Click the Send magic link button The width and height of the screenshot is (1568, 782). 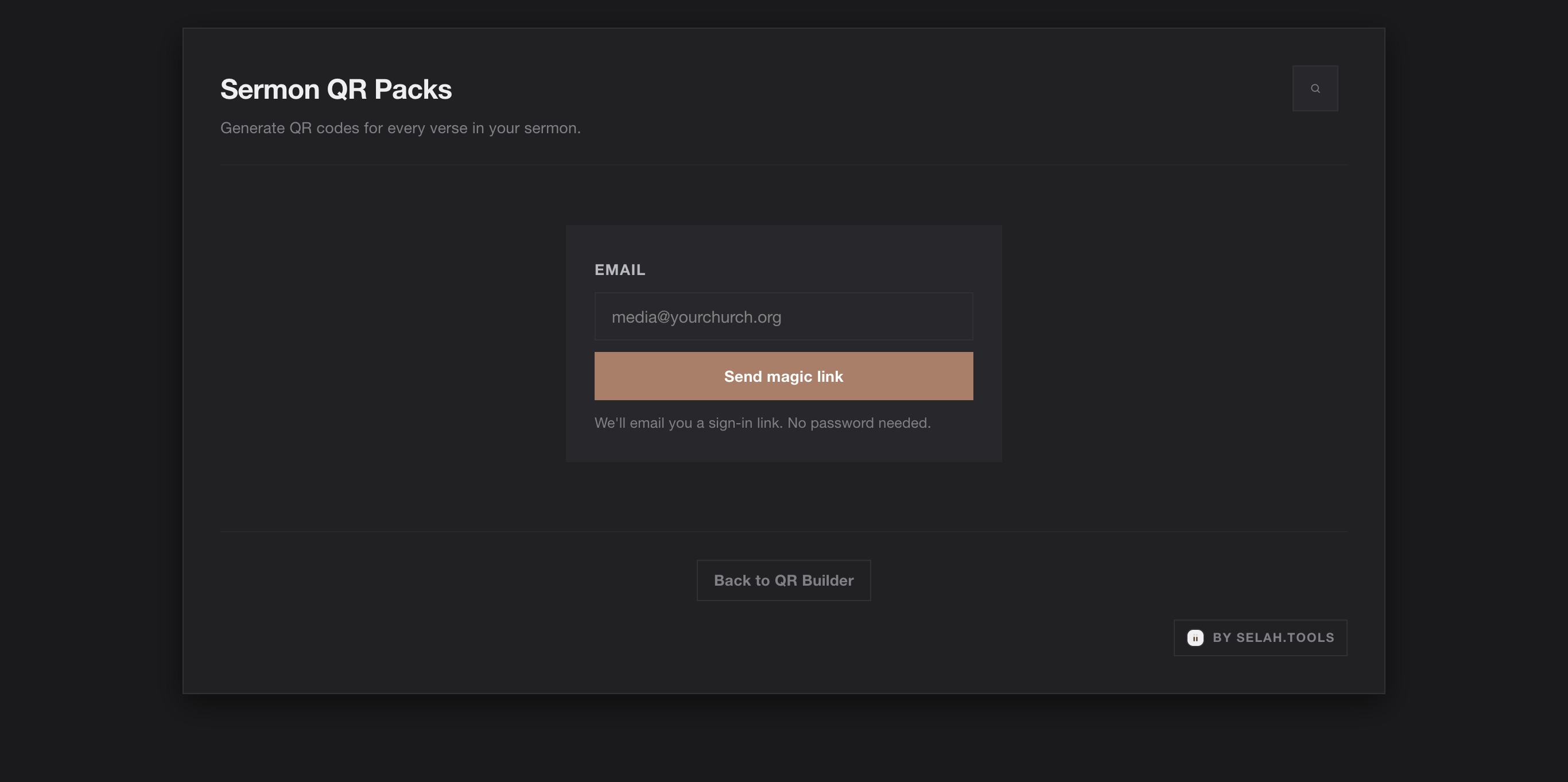pos(783,375)
